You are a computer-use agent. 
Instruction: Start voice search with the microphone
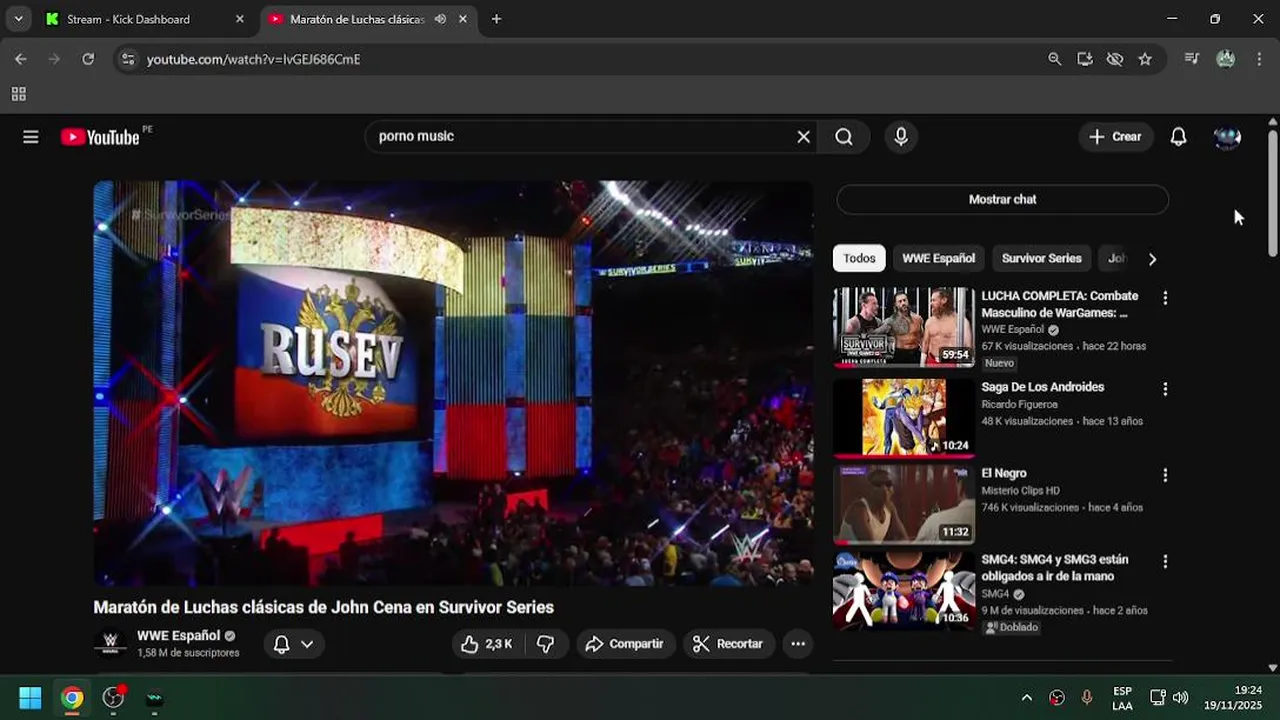click(901, 137)
